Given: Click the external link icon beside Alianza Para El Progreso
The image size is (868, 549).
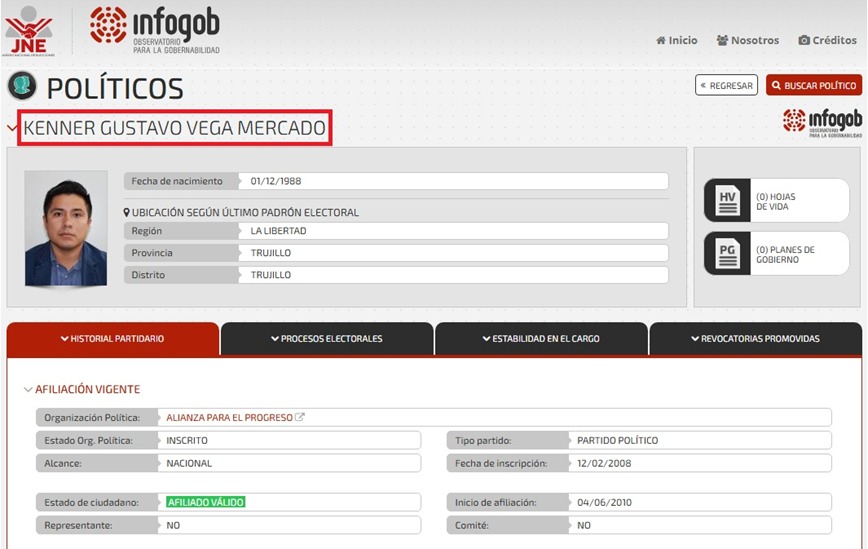Looking at the screenshot, I should tap(300, 417).
